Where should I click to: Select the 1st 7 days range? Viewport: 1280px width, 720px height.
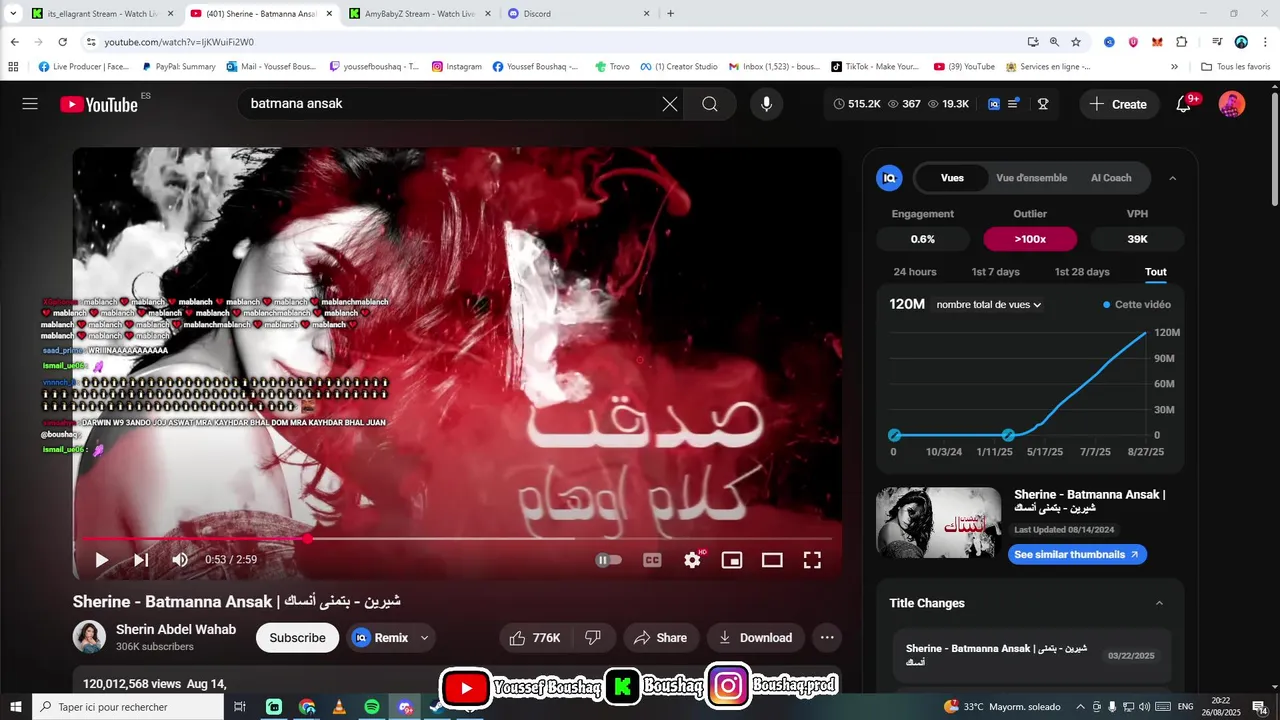click(x=995, y=272)
